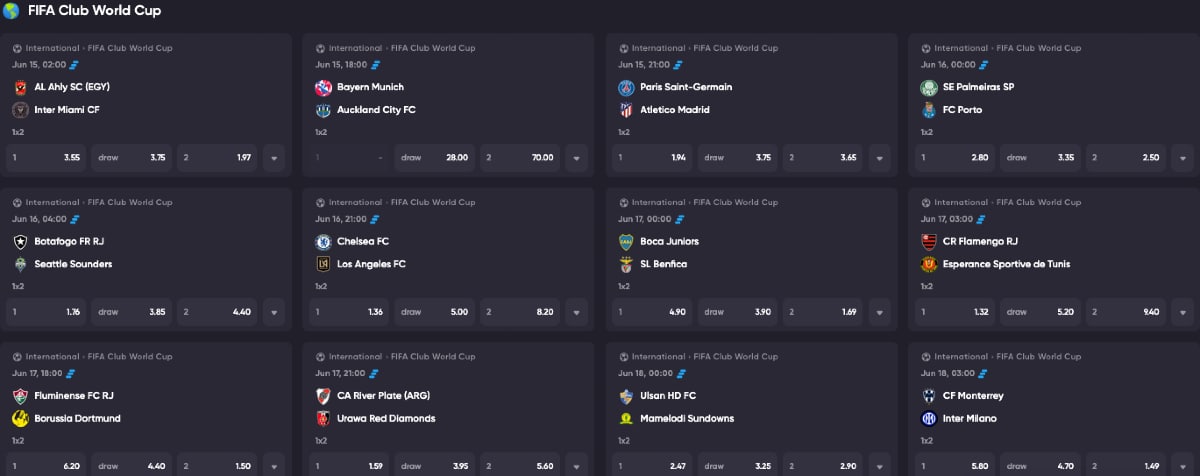Click the Boca Juniors team crest
The image size is (1200, 476).
point(626,241)
